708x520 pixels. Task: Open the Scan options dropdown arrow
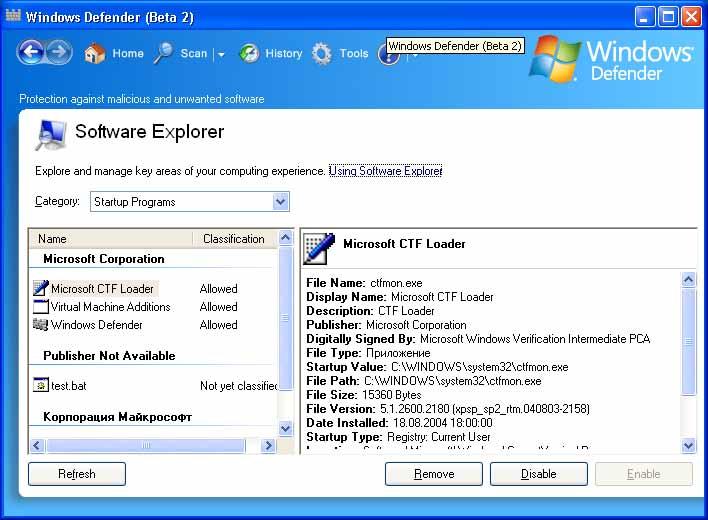tap(221, 54)
